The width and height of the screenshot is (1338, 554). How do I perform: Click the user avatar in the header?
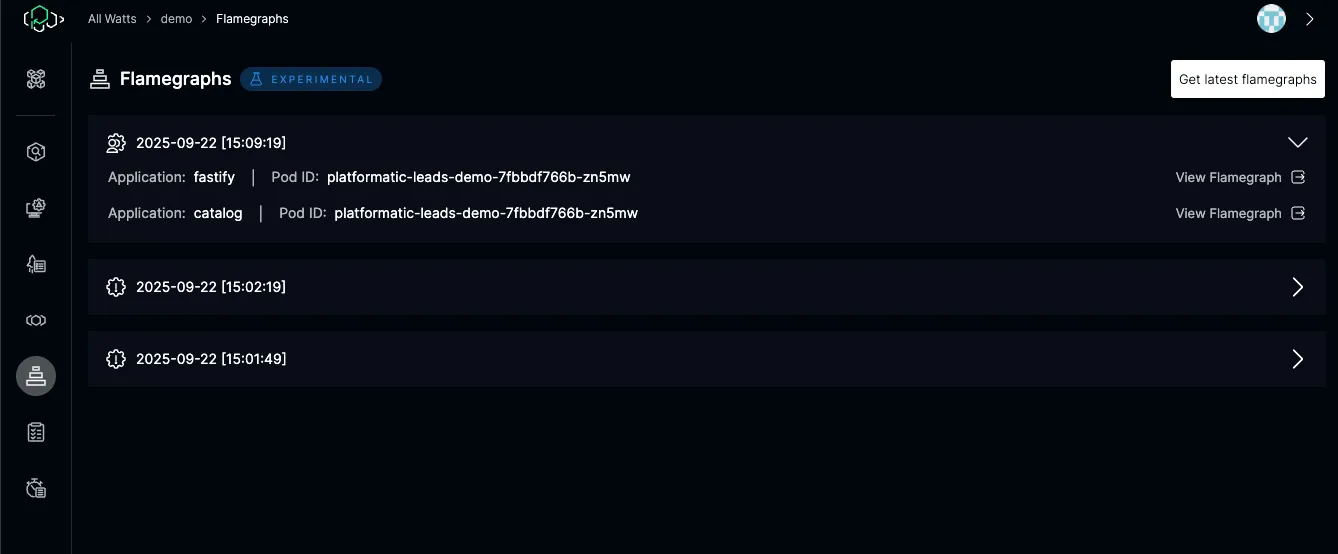click(1271, 19)
